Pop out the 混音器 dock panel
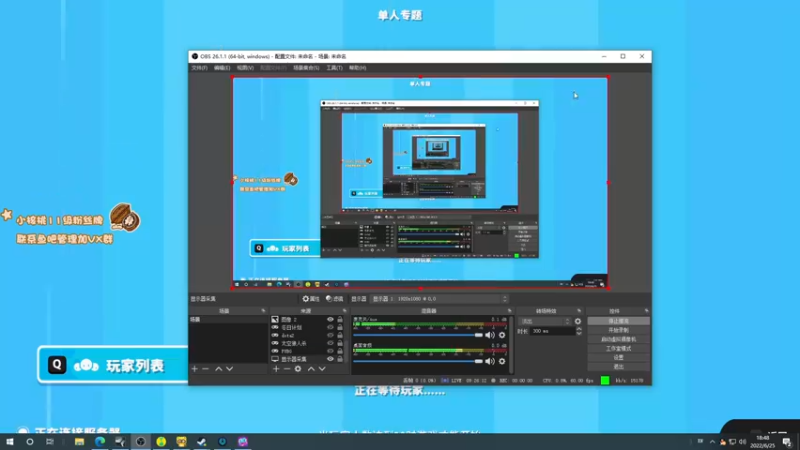Screen dimensions: 800x450 point(509,311)
